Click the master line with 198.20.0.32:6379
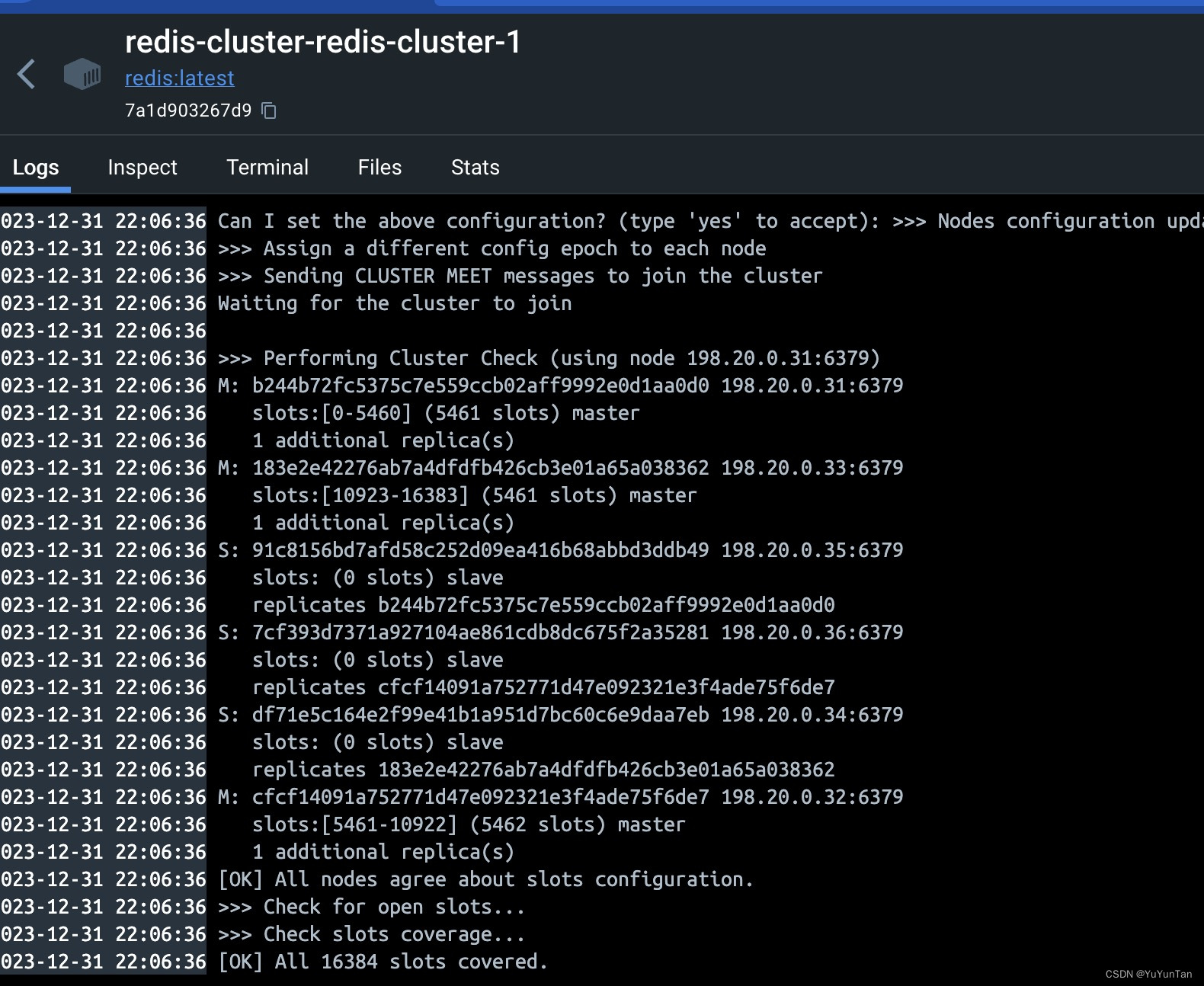This screenshot has width=1204, height=986. tap(561, 797)
